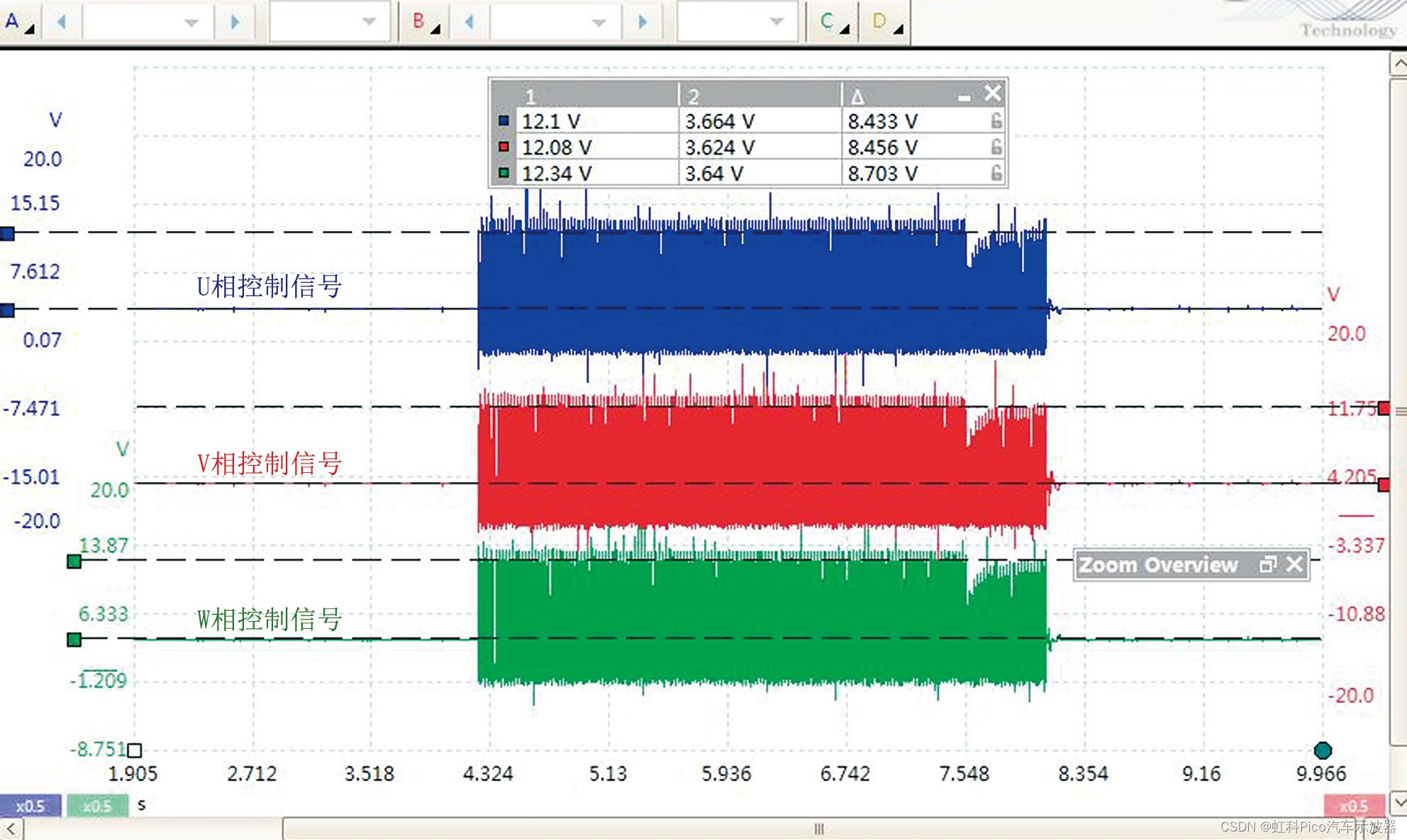Click green x0.5 axis zoom button

coord(97,806)
